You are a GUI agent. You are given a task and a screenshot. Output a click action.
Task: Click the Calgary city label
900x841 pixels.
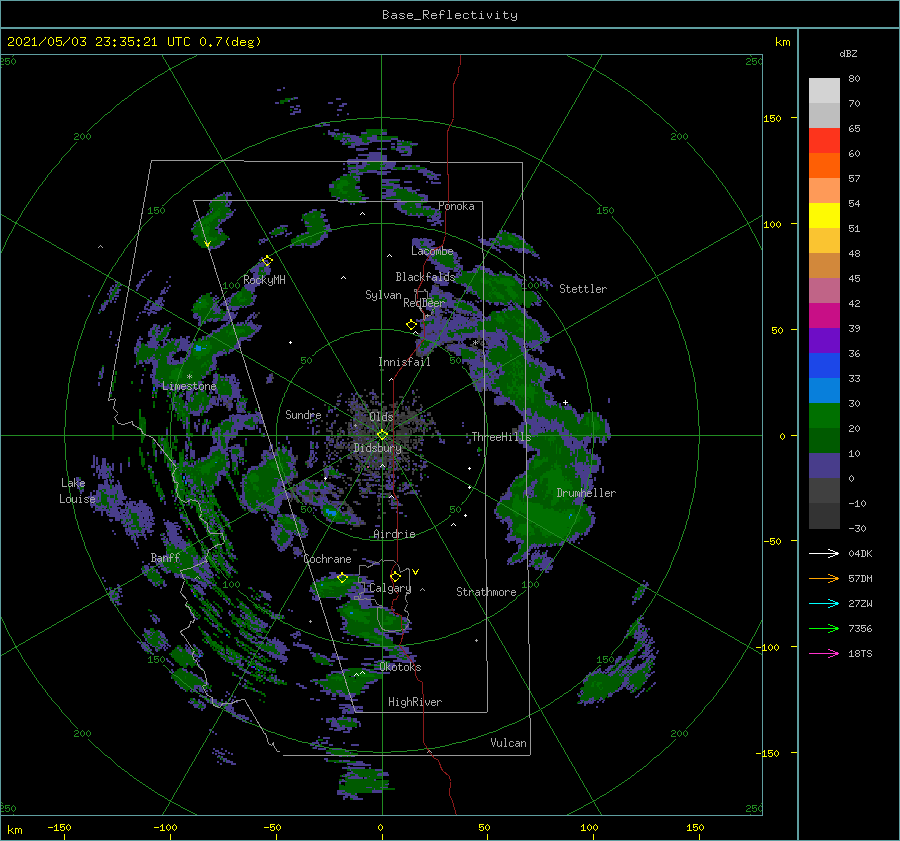click(390, 588)
